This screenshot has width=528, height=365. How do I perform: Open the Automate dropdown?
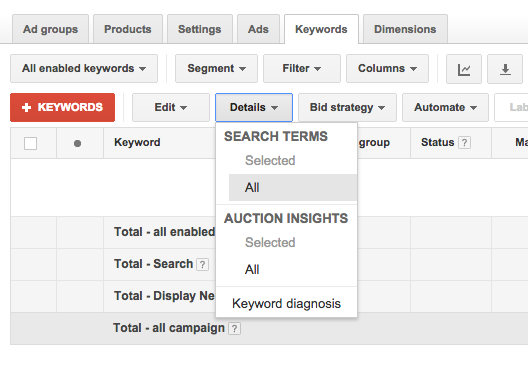pos(445,107)
